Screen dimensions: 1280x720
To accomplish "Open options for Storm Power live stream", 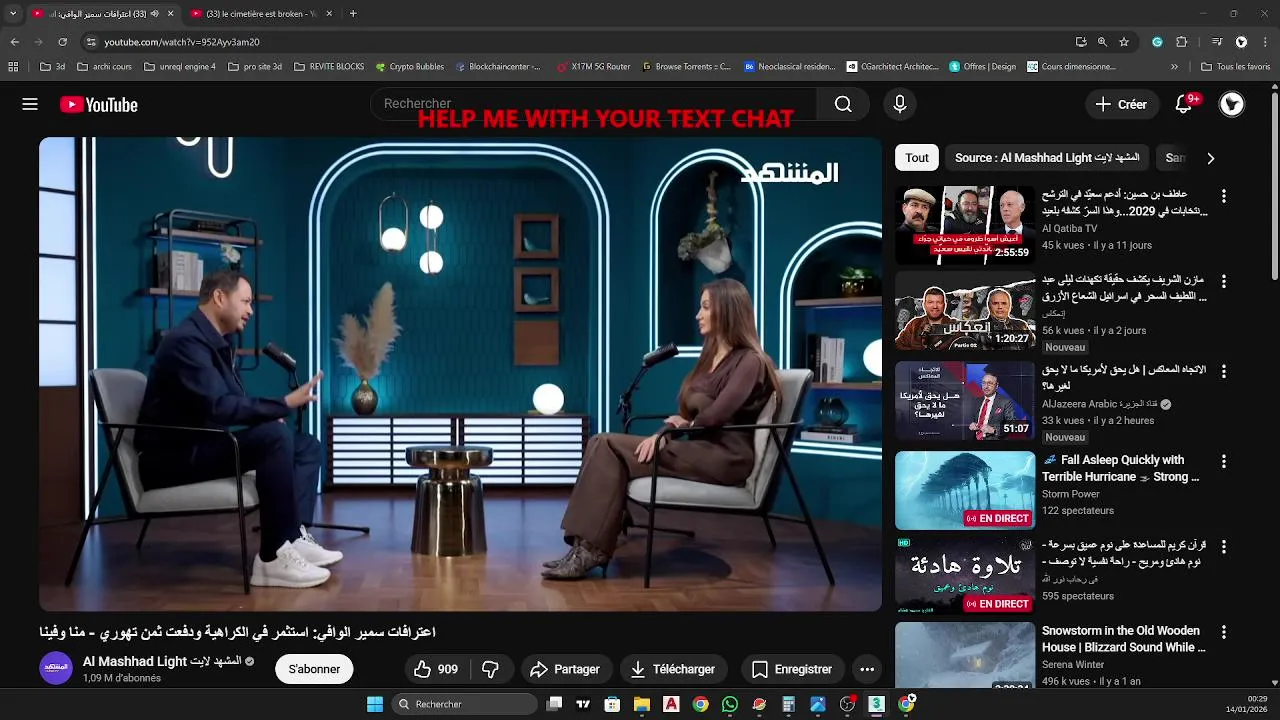I will click(1223, 462).
